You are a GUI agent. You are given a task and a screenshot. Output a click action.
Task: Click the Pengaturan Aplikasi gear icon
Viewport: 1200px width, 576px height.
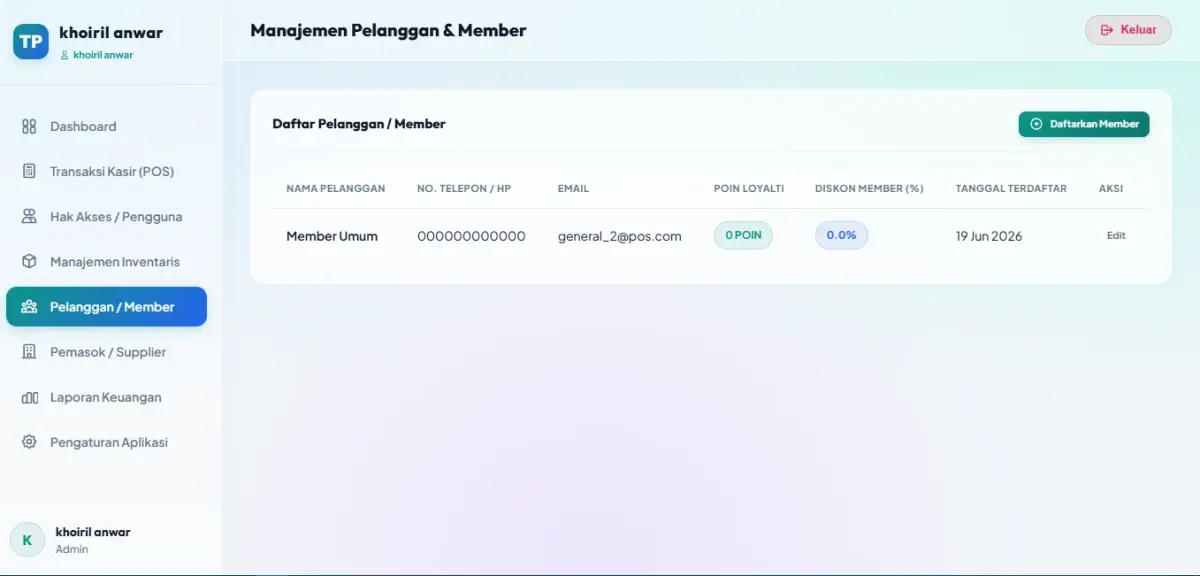(29, 442)
